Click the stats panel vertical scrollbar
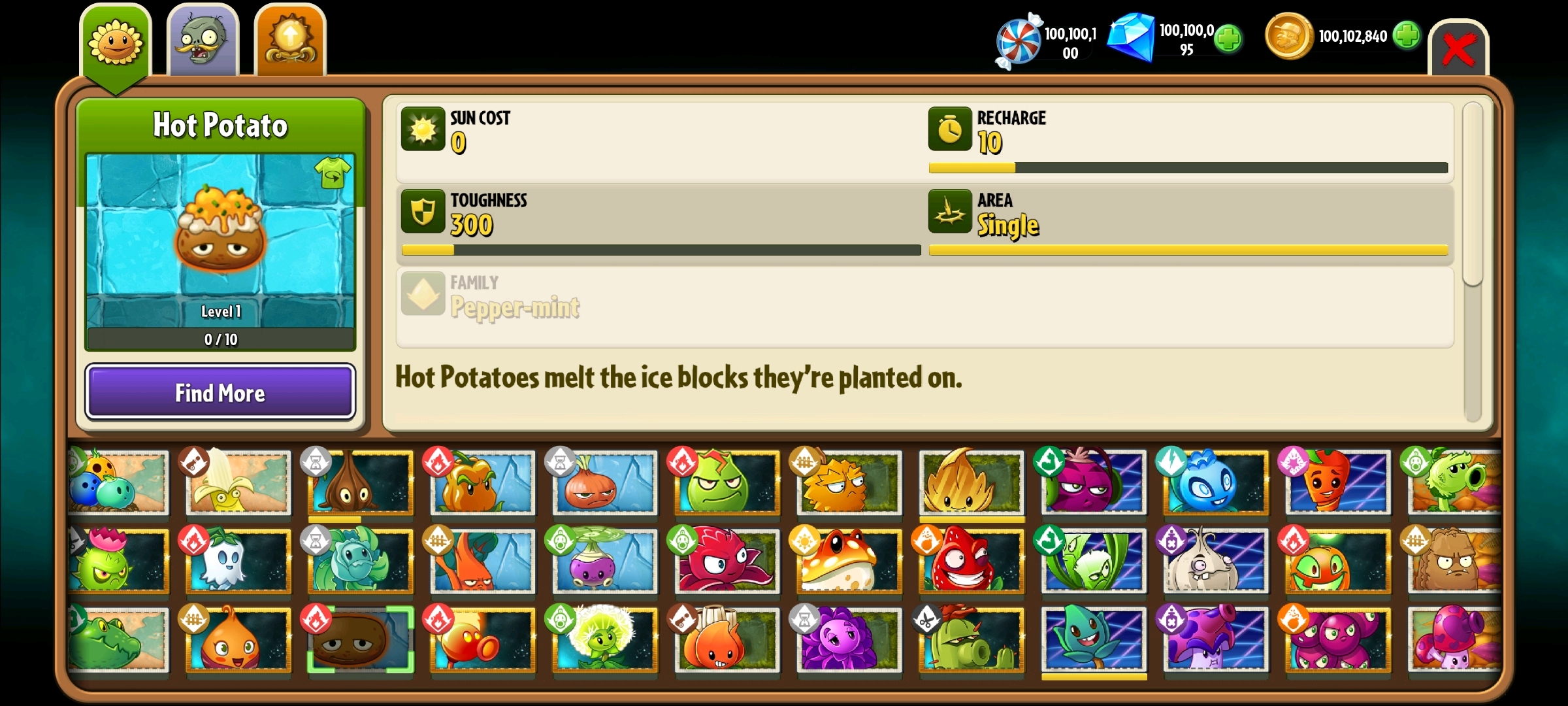This screenshot has width=1568, height=706. click(x=1473, y=261)
